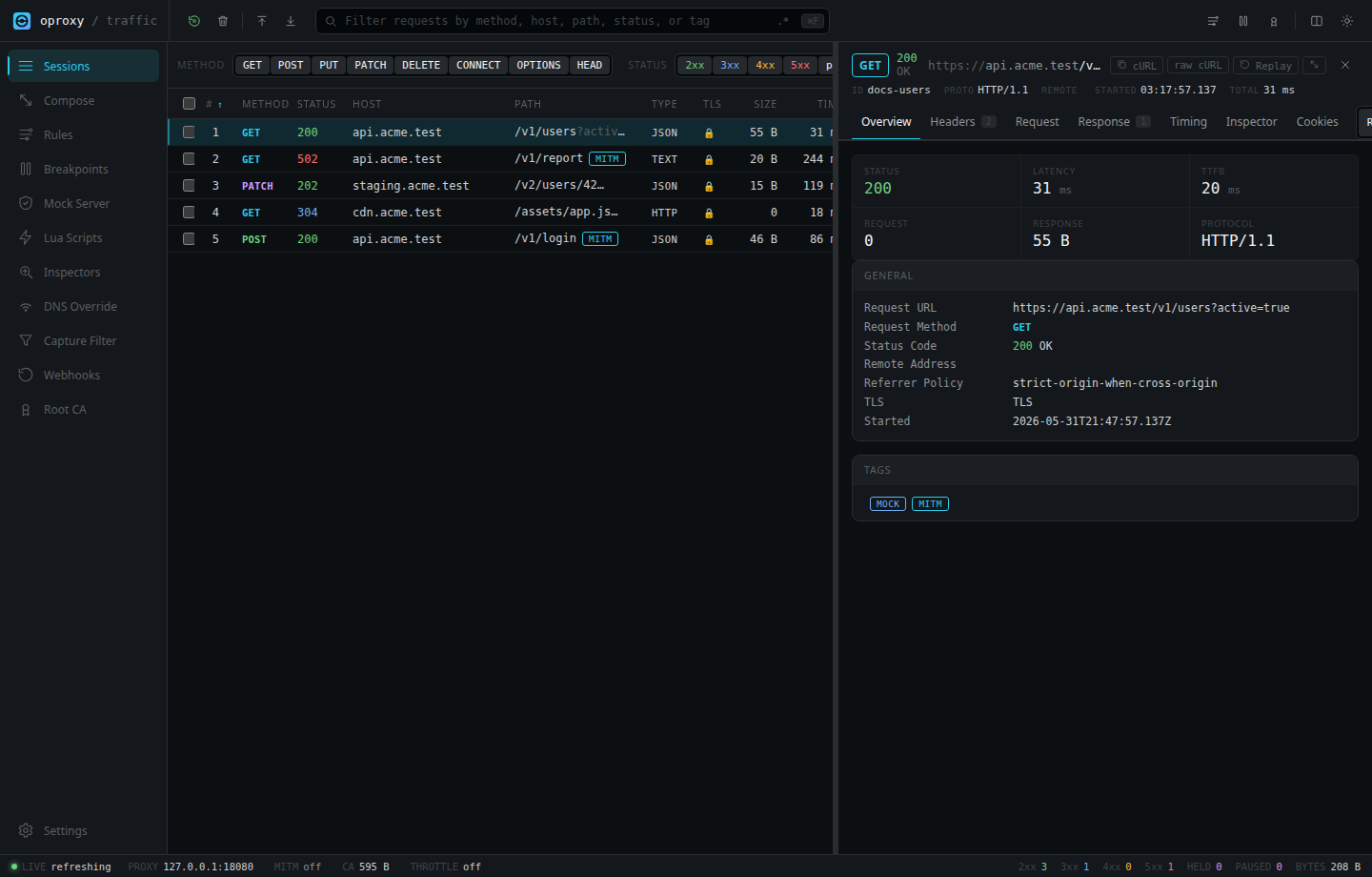Switch theme with the sun icon
The width and height of the screenshot is (1372, 877).
point(1347,21)
